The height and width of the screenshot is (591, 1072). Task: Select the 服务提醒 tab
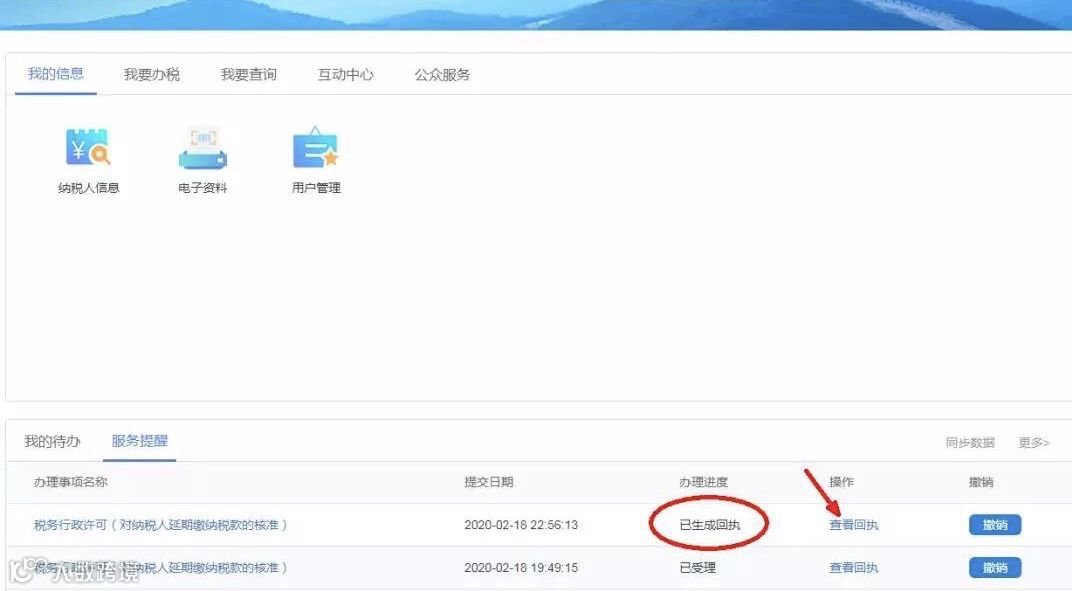coord(140,441)
